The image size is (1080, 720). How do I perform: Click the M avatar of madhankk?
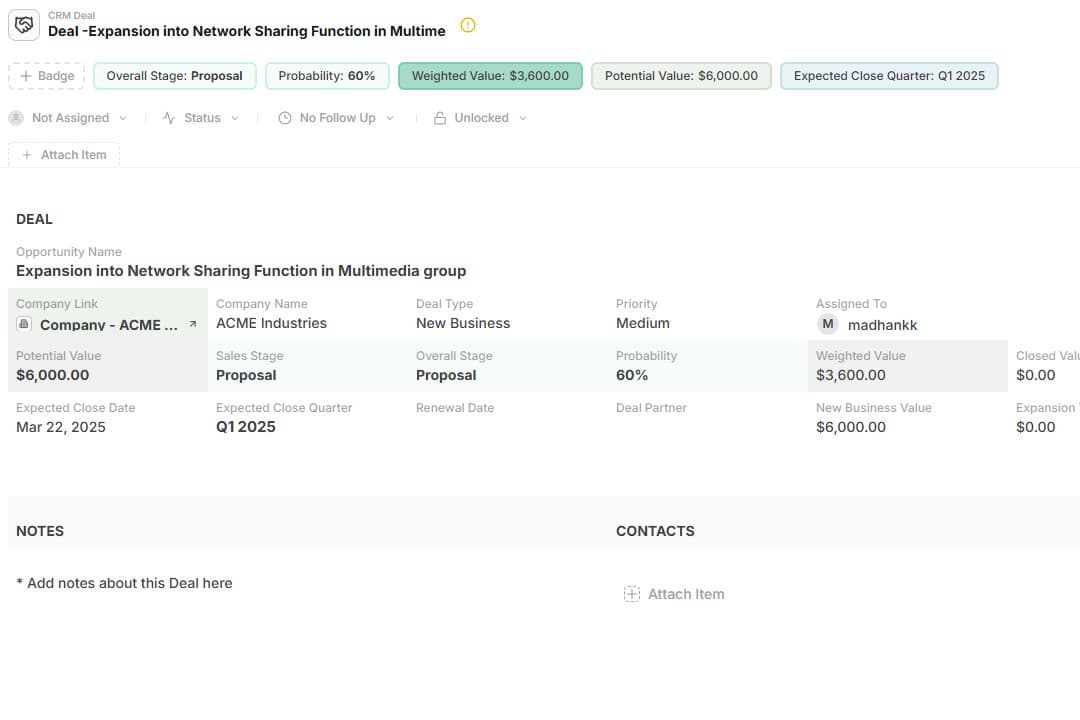828,324
